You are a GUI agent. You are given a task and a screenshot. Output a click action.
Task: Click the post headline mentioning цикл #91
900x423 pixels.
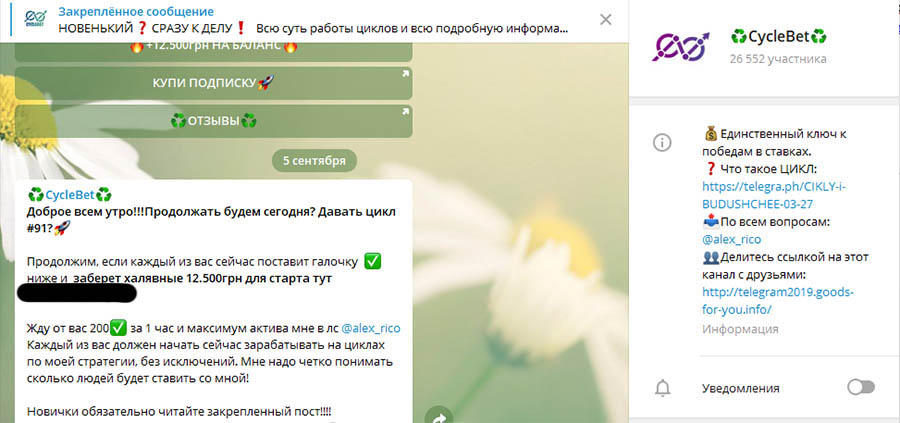tap(211, 220)
